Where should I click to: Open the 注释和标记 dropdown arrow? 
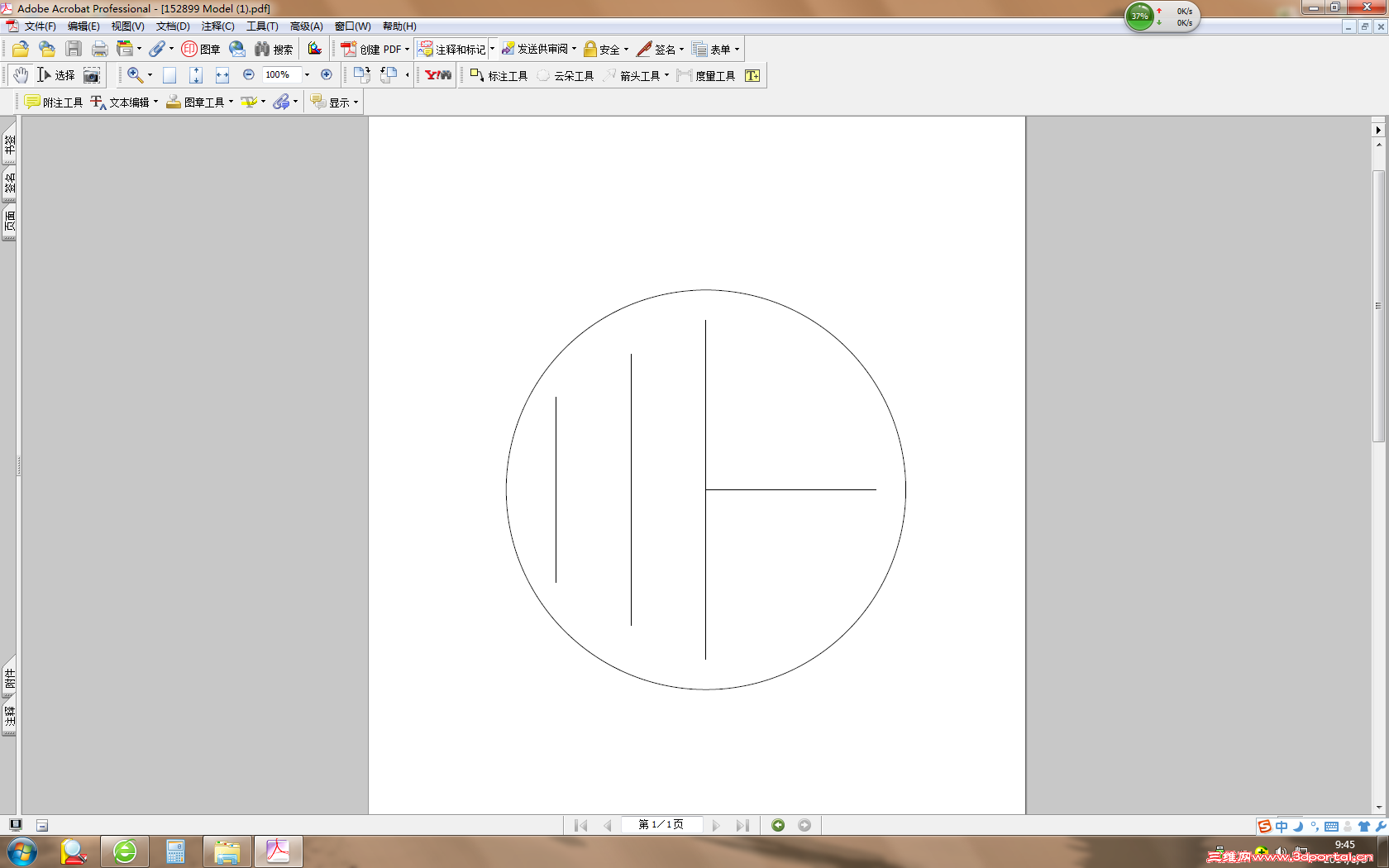(492, 49)
